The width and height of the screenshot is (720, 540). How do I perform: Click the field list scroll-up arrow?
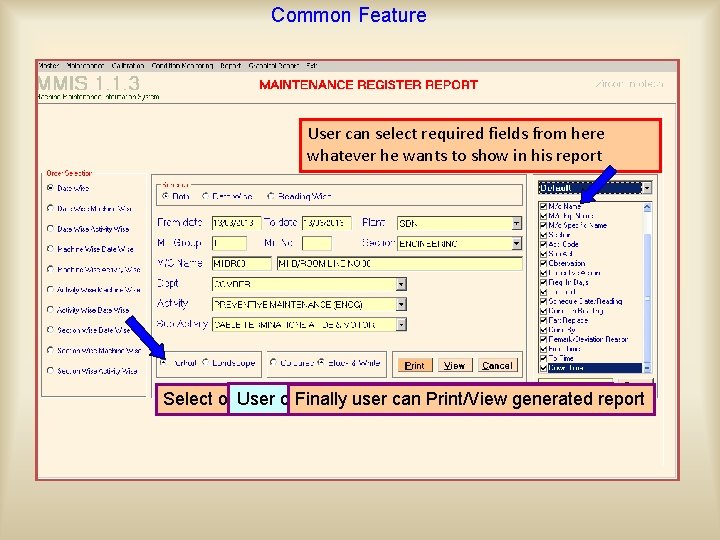pyautogui.click(x=647, y=207)
